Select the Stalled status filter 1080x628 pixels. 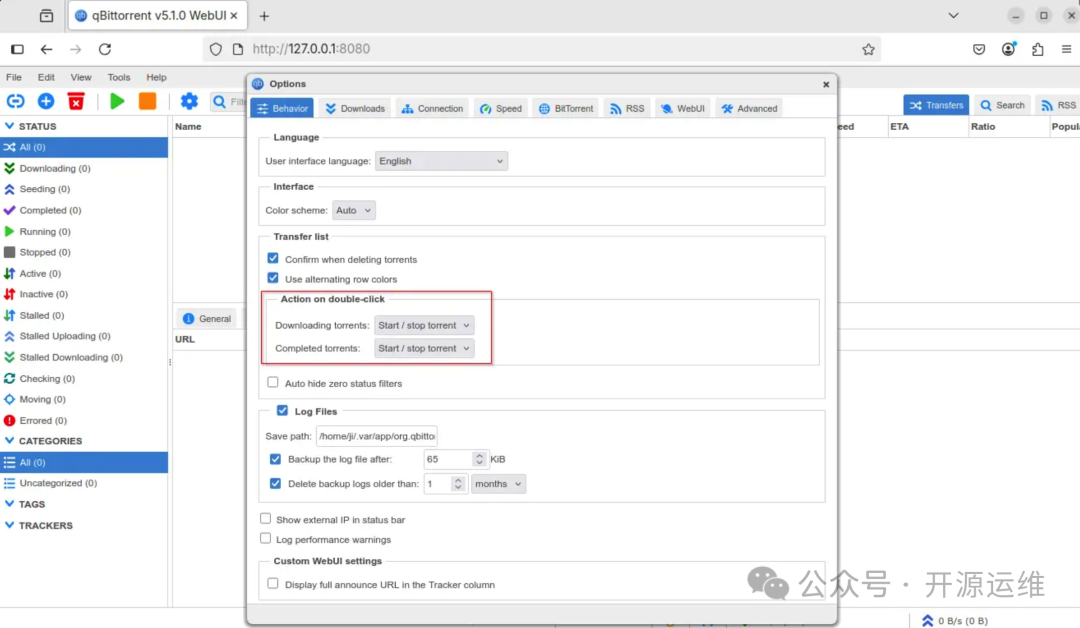(40, 315)
